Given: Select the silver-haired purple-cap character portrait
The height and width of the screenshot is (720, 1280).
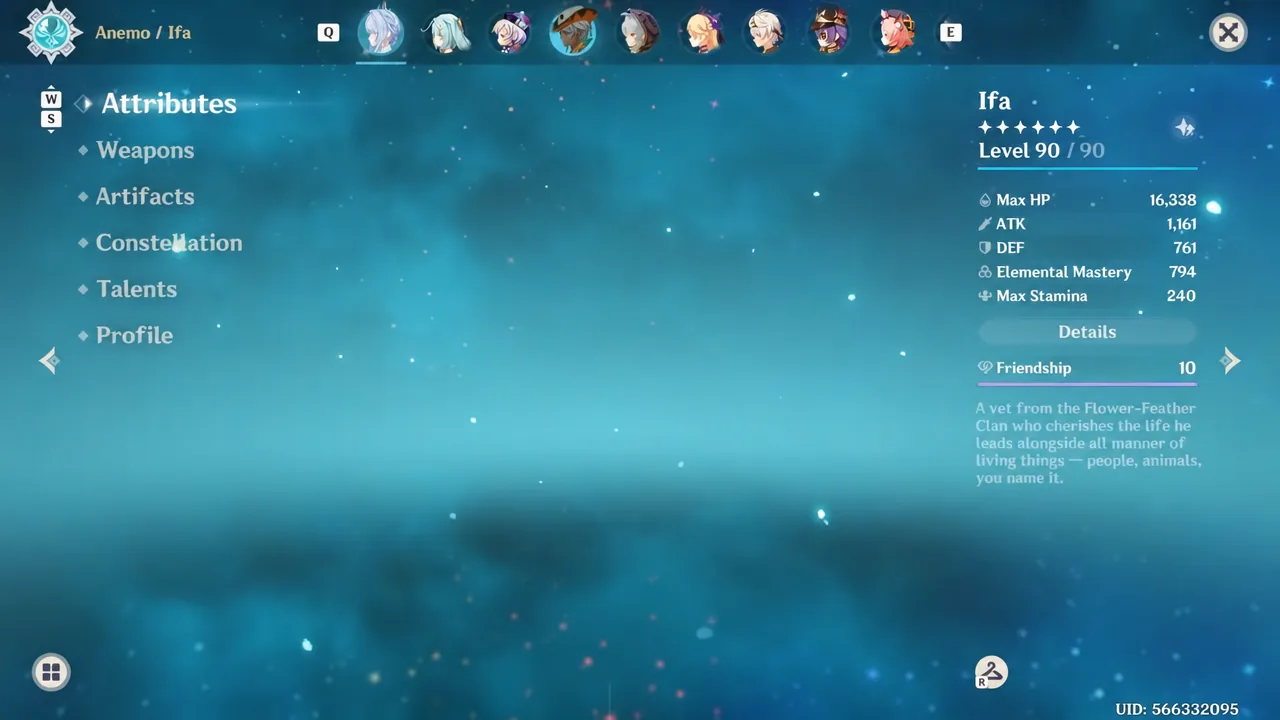Looking at the screenshot, I should (509, 32).
